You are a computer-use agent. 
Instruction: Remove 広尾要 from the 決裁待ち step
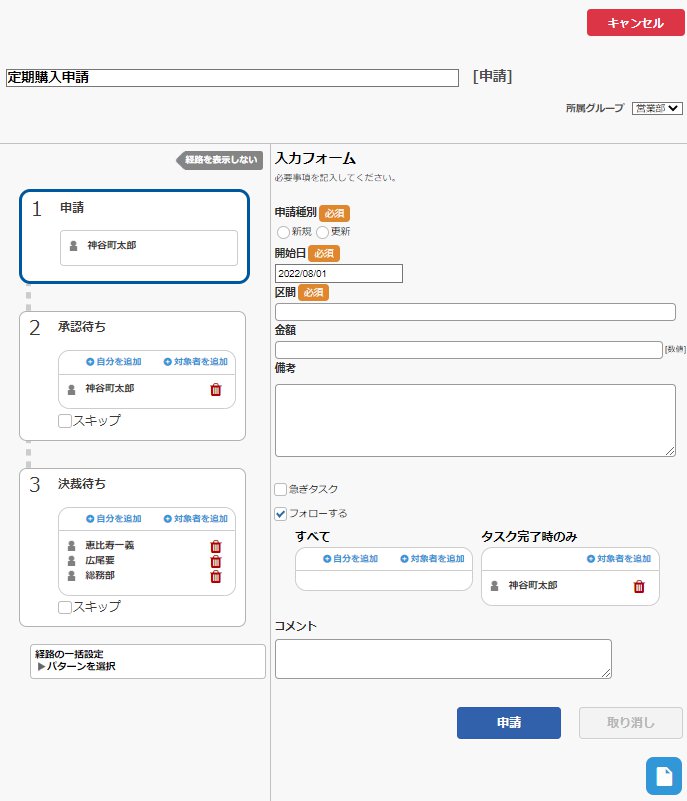coord(215,561)
